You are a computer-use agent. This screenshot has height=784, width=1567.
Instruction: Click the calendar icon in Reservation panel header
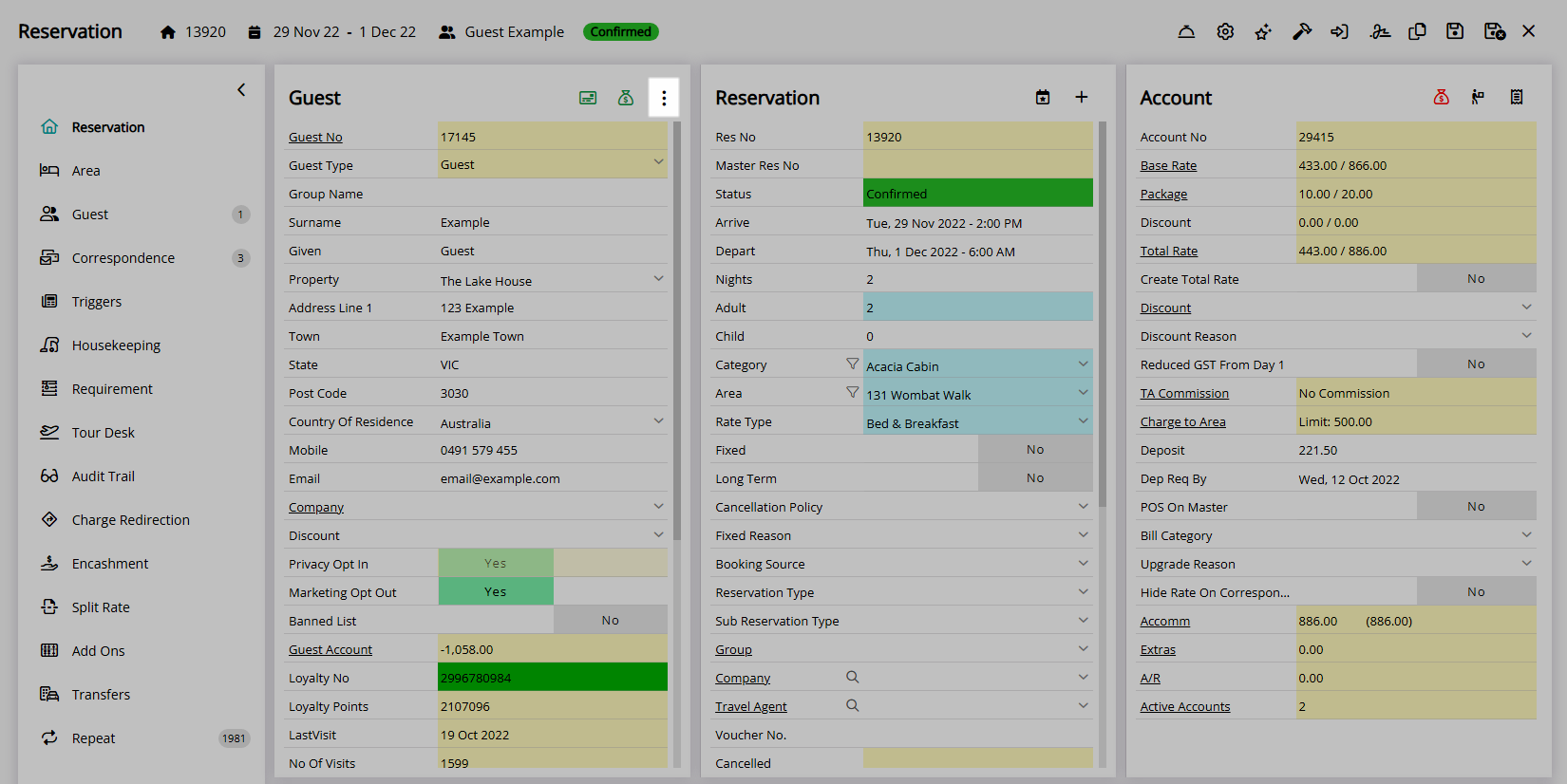[1043, 98]
